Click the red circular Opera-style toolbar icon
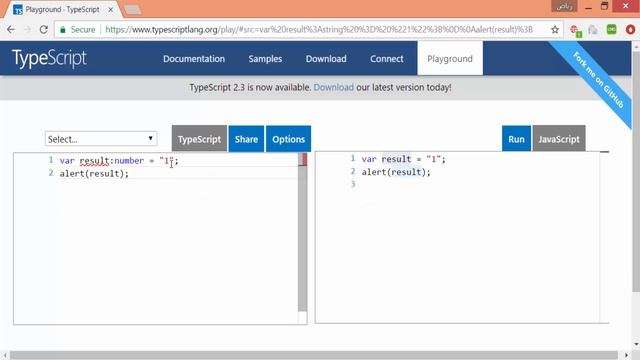640x360 pixels. [630, 29]
